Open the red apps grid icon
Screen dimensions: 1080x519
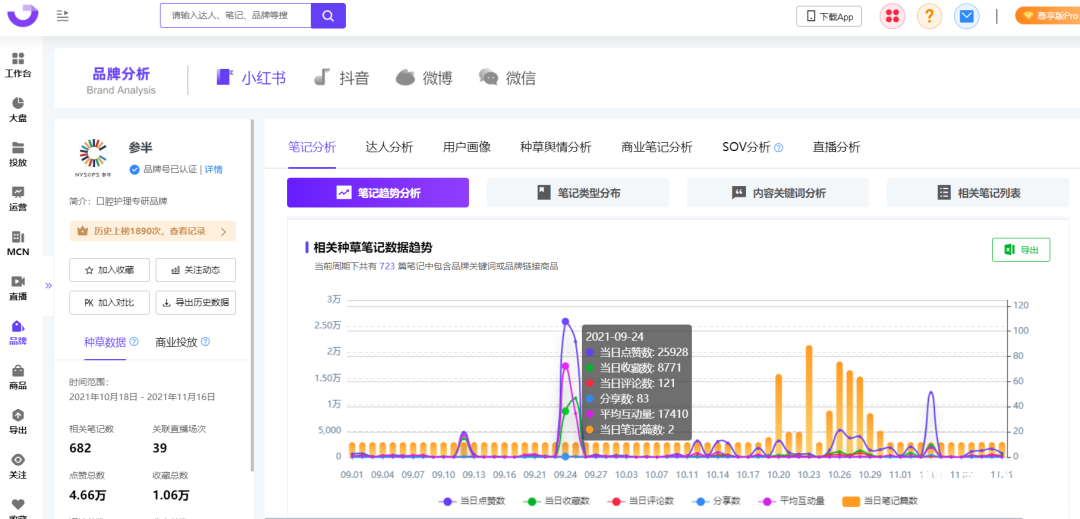click(x=892, y=16)
